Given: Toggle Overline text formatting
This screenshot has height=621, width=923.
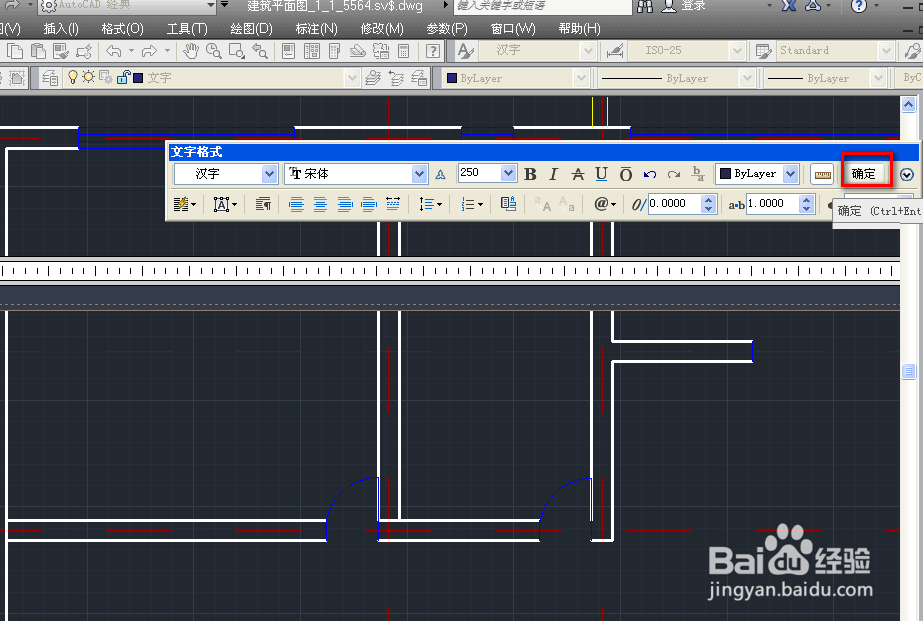Looking at the screenshot, I should point(626,174).
